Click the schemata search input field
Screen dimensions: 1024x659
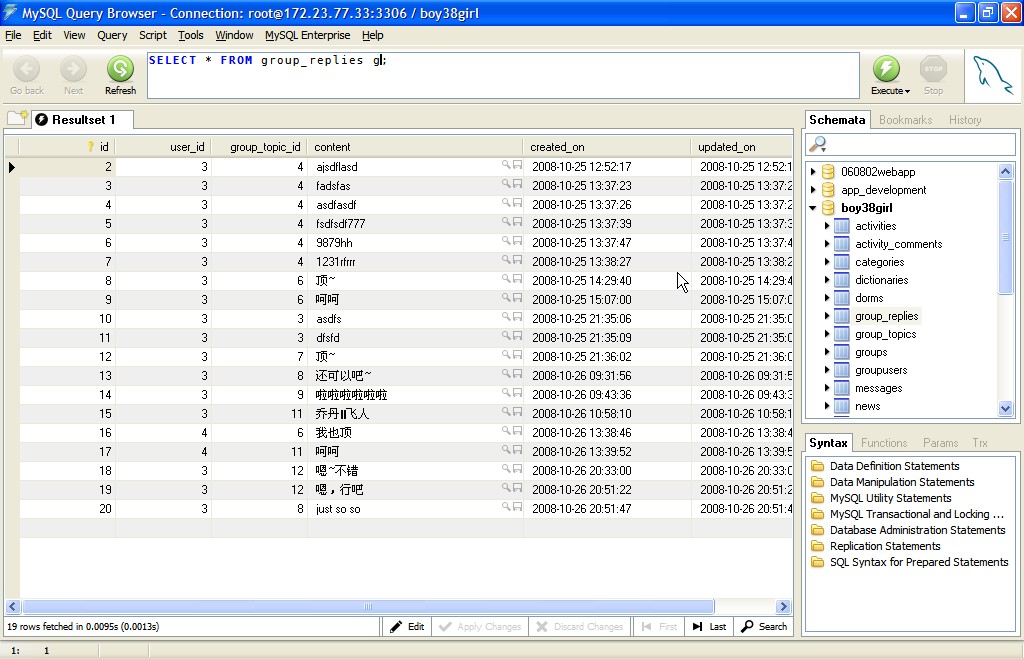pyautogui.click(x=911, y=144)
